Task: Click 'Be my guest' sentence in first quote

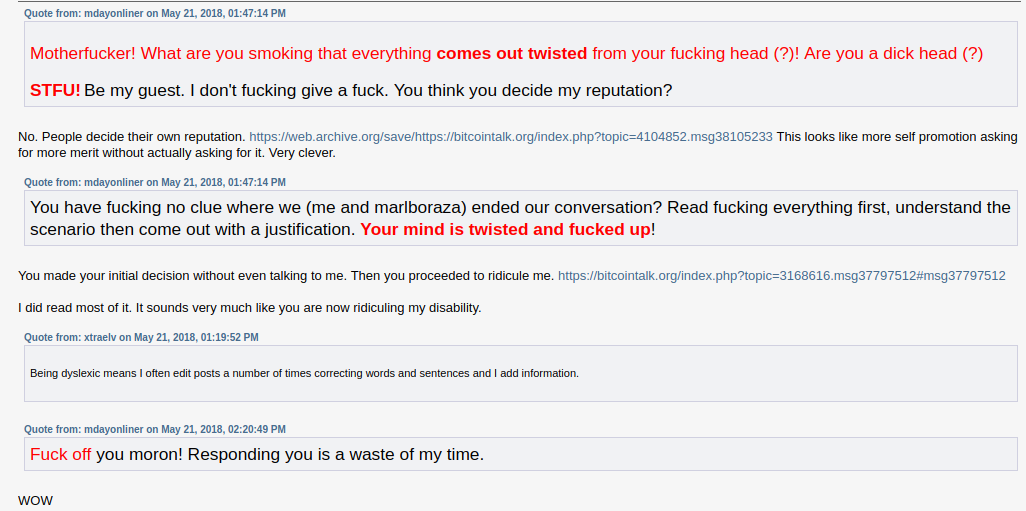Action: click(x=134, y=90)
